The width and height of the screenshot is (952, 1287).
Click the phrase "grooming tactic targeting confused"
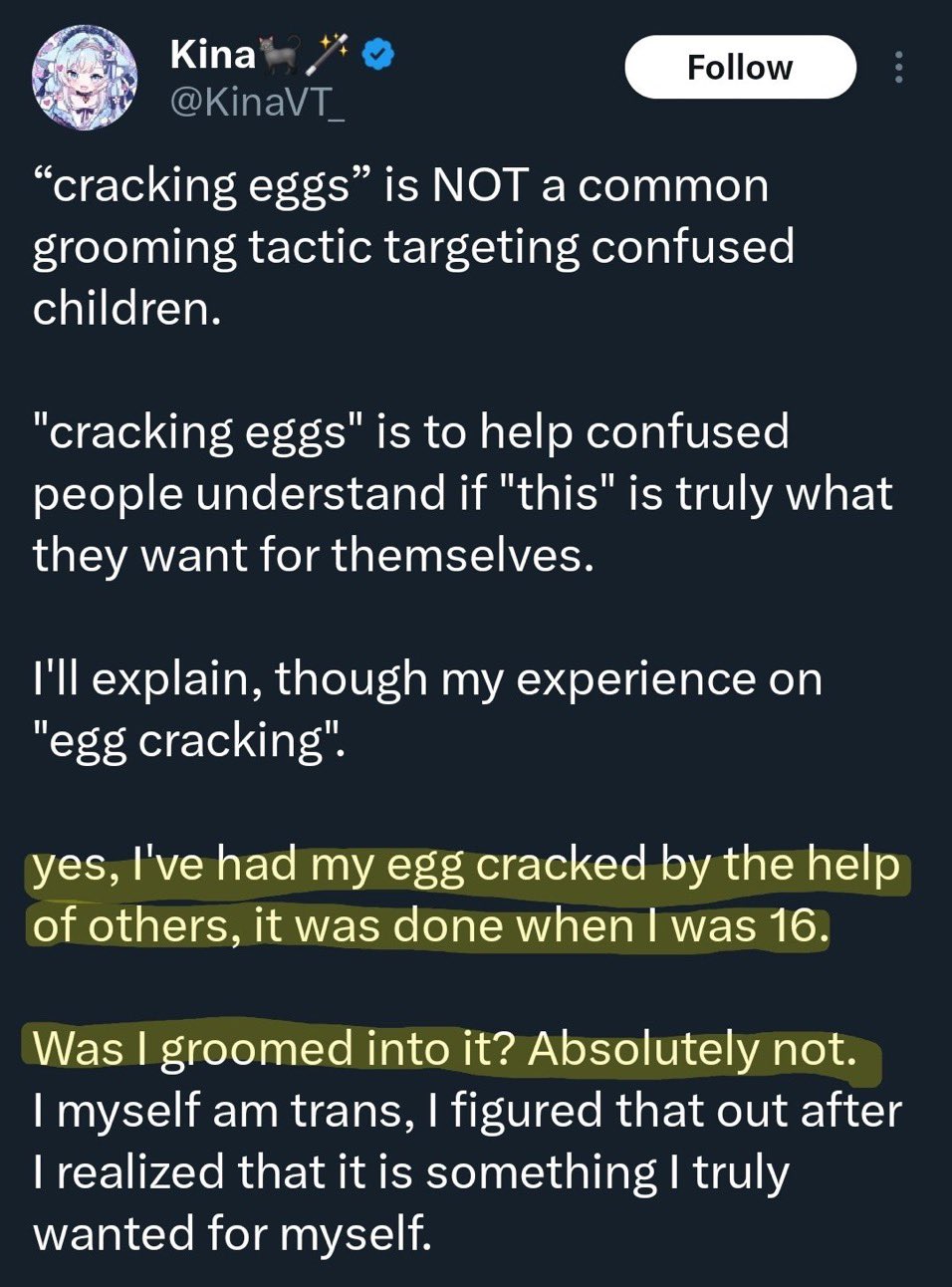coord(413,247)
